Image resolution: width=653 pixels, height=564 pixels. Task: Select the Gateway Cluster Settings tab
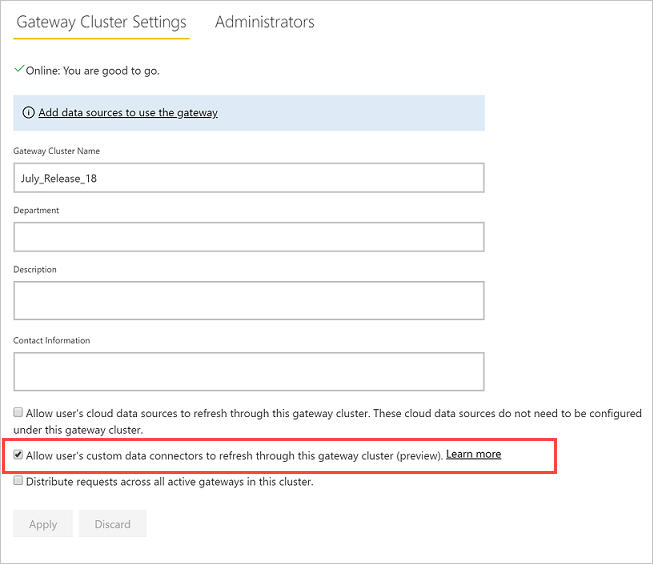(x=101, y=22)
